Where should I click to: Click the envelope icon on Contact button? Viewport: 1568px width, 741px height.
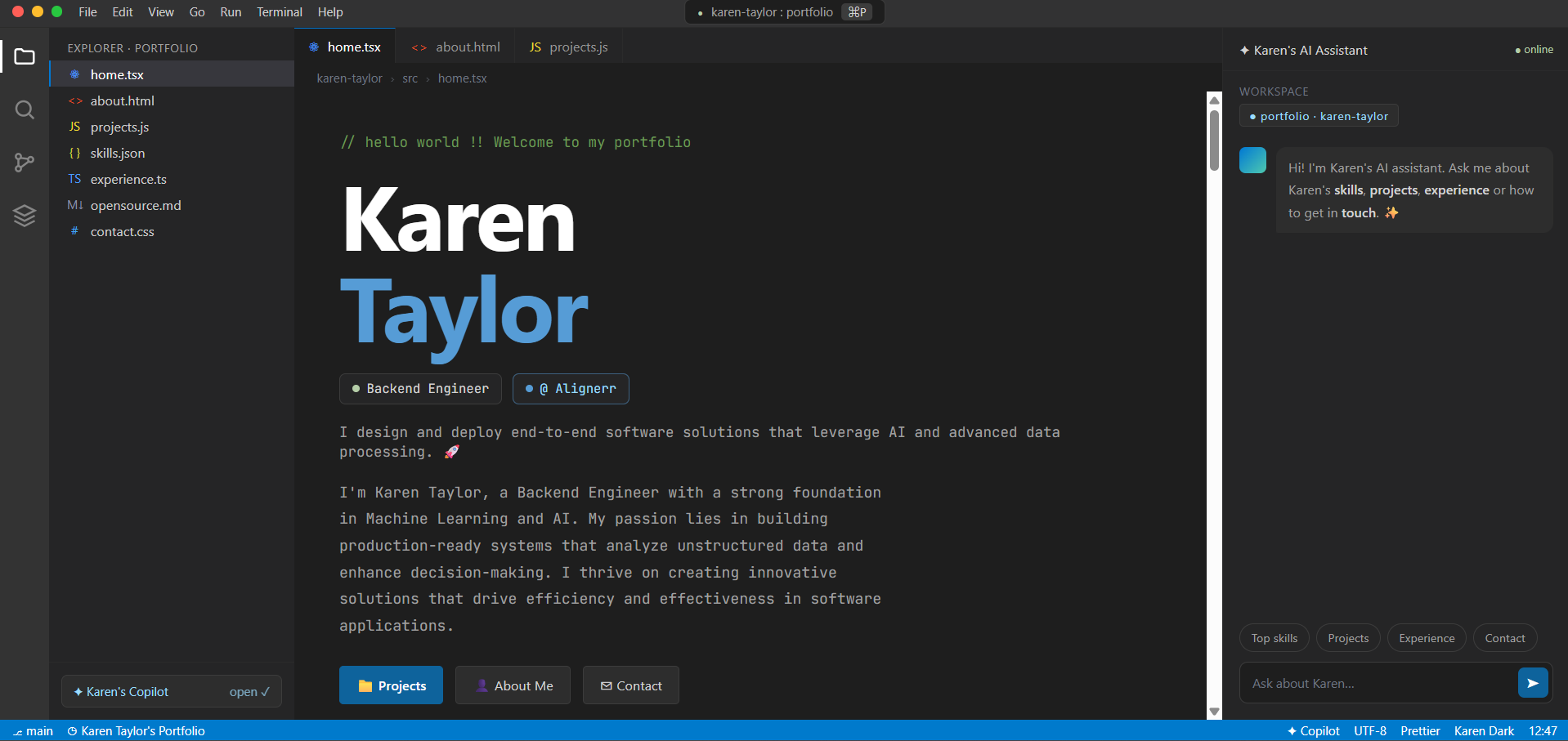point(607,686)
